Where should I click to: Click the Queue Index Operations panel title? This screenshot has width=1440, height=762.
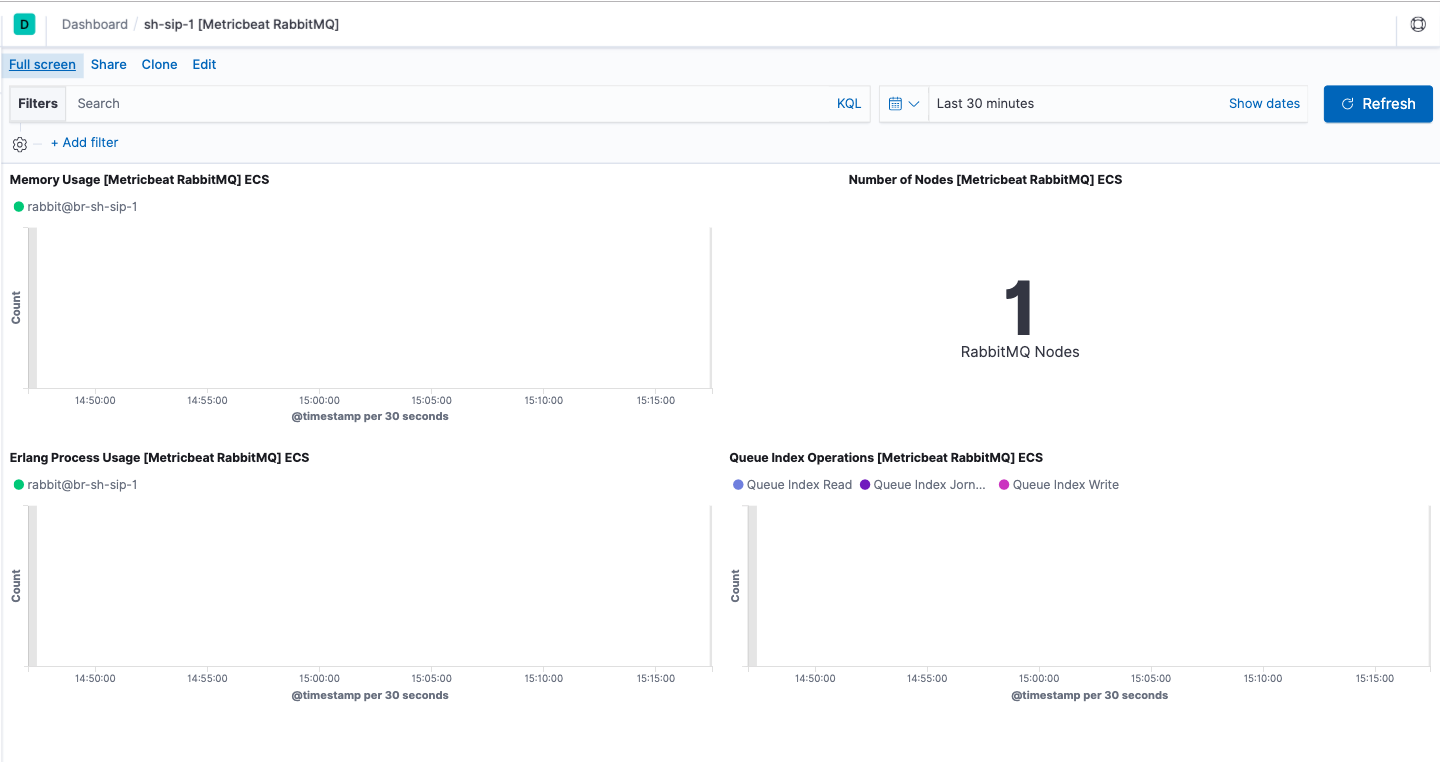click(x=886, y=458)
